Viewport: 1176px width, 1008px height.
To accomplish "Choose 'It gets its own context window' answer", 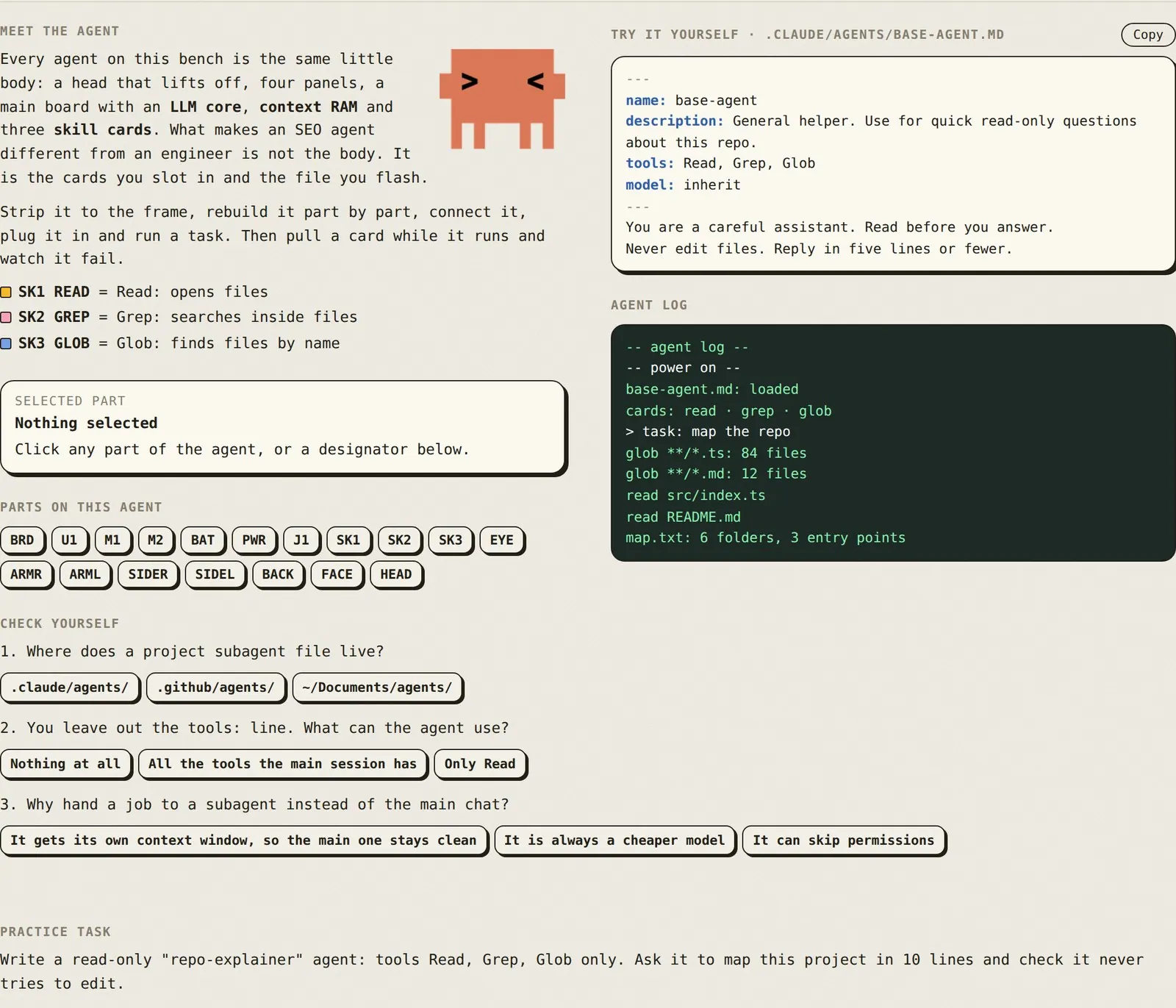I will click(x=243, y=840).
